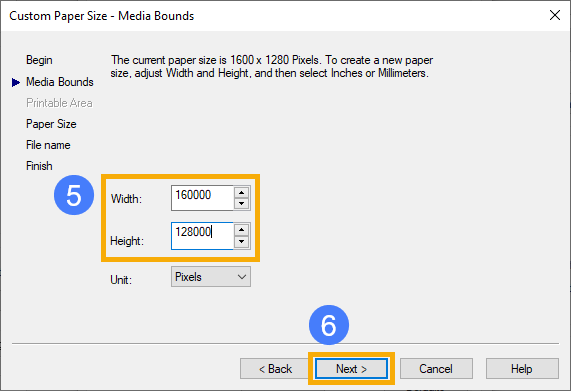Click into the Height input field
Image resolution: width=571 pixels, height=391 pixels.
pyautogui.click(x=202, y=236)
